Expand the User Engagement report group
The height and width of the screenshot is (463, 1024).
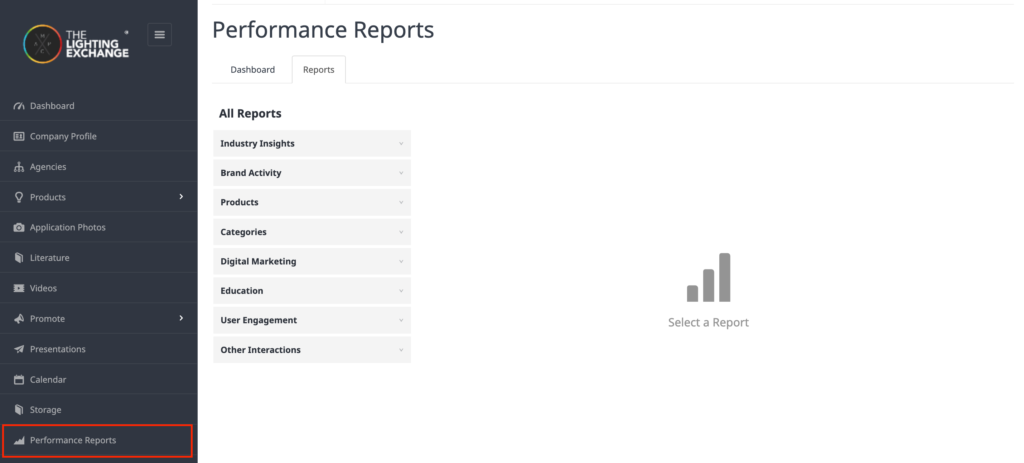312,320
